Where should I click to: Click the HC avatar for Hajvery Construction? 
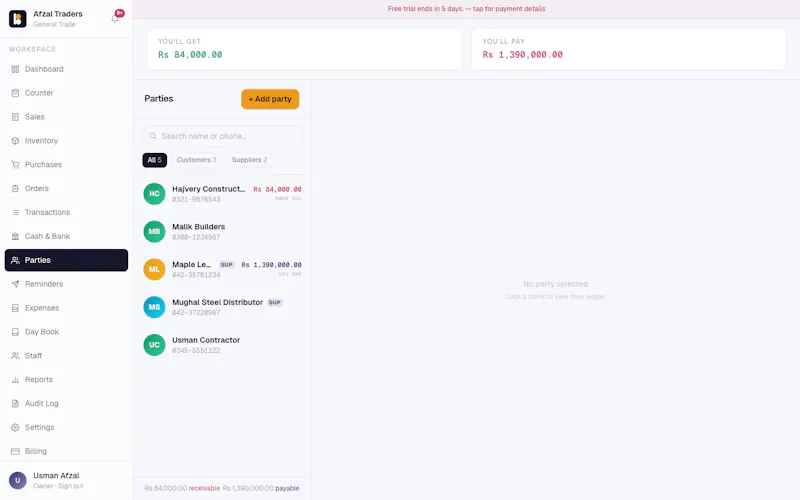(x=154, y=194)
